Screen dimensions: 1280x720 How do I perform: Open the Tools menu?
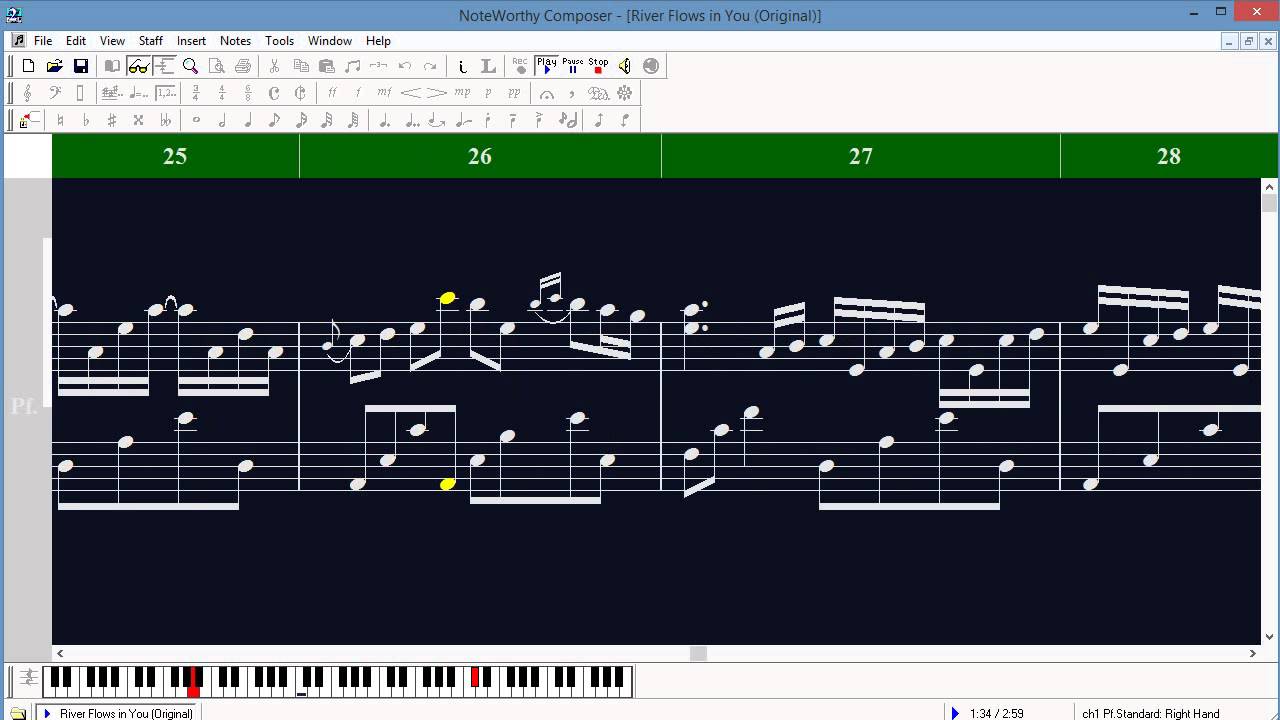point(279,41)
